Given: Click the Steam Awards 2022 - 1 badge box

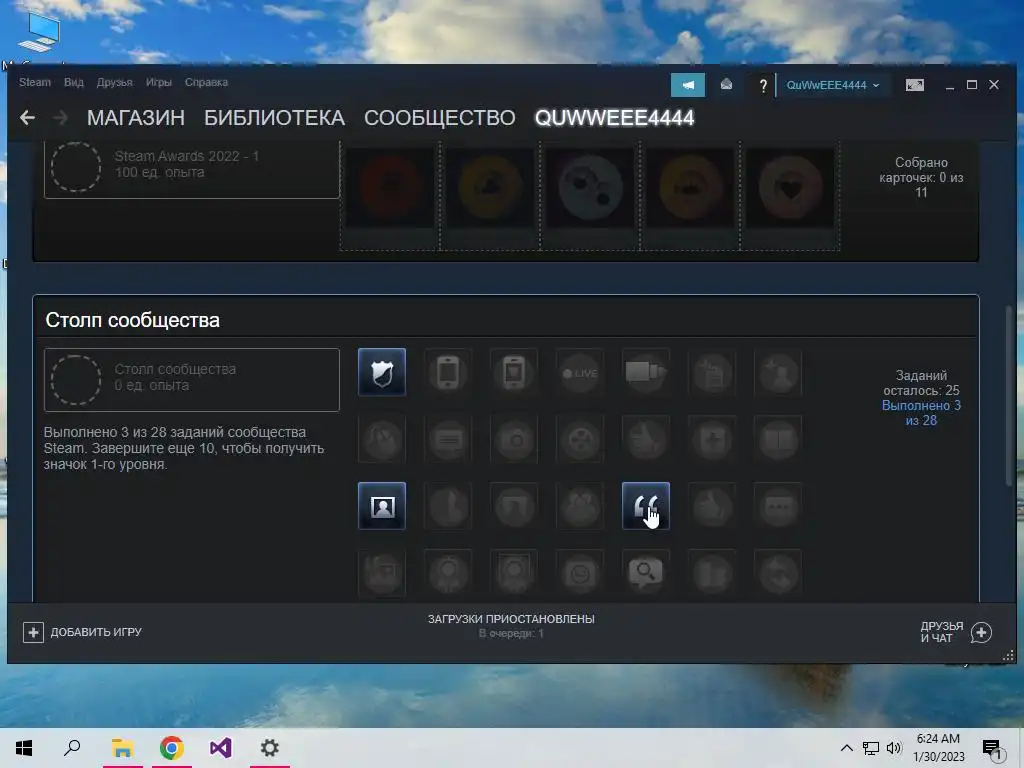Looking at the screenshot, I should tap(191, 169).
